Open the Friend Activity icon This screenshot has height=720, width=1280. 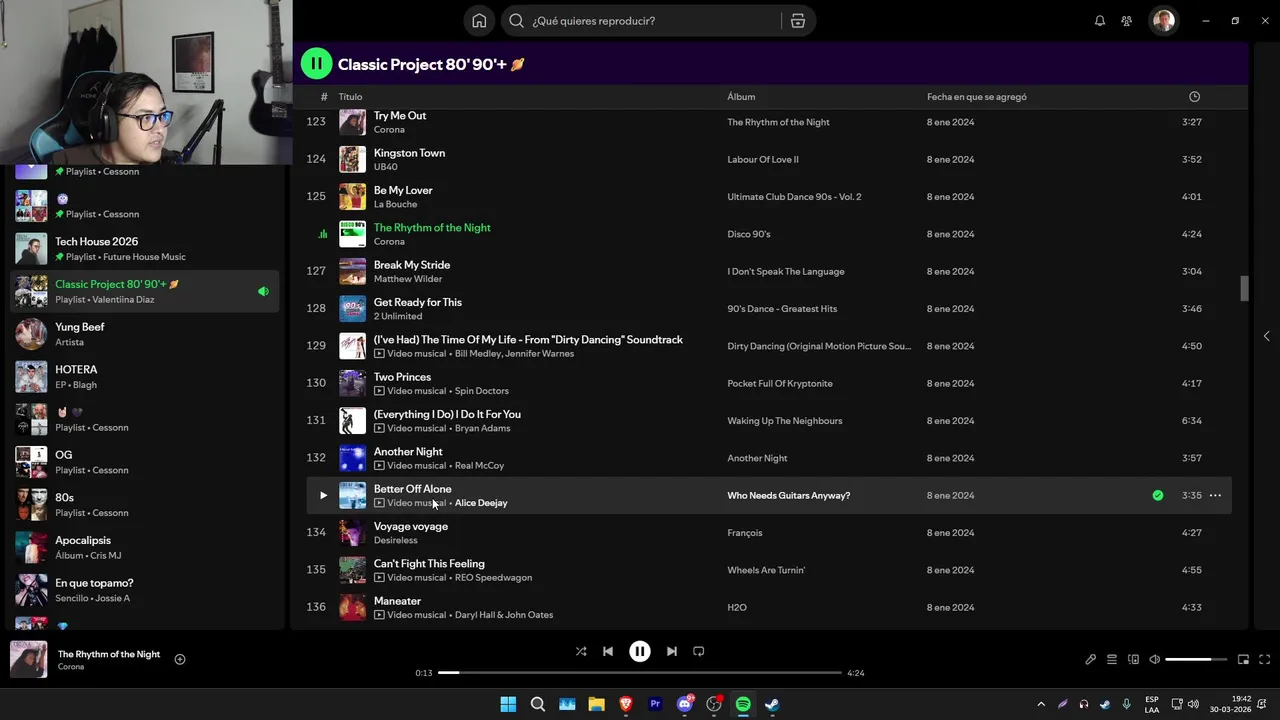click(1127, 21)
